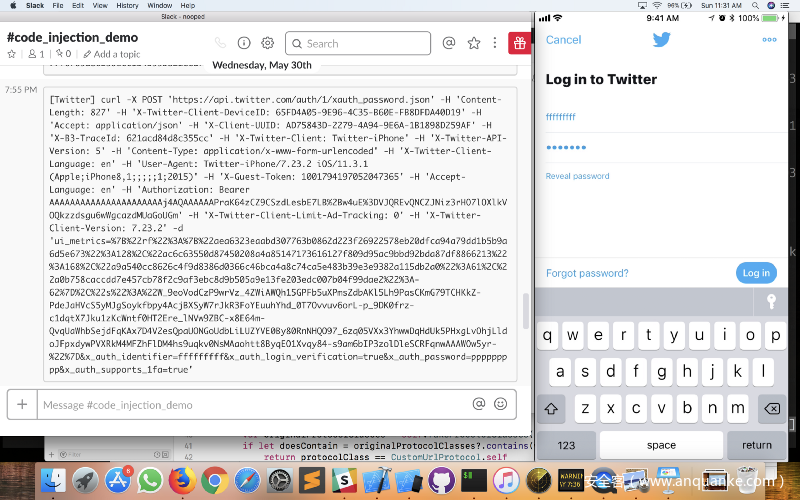The height and width of the screenshot is (500, 800).
Task: Open Sublime Text from the Dock
Action: [x=312, y=481]
